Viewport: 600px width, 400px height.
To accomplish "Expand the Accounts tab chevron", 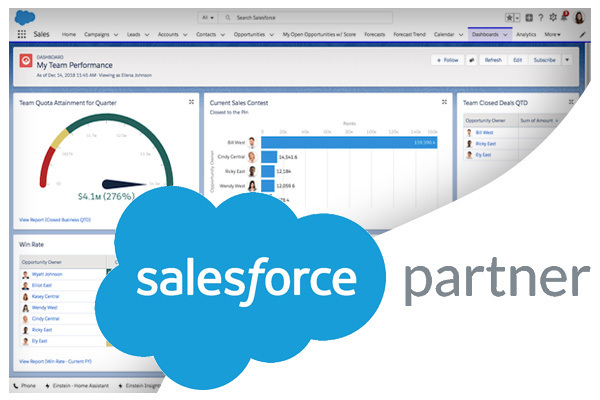I will point(185,34).
